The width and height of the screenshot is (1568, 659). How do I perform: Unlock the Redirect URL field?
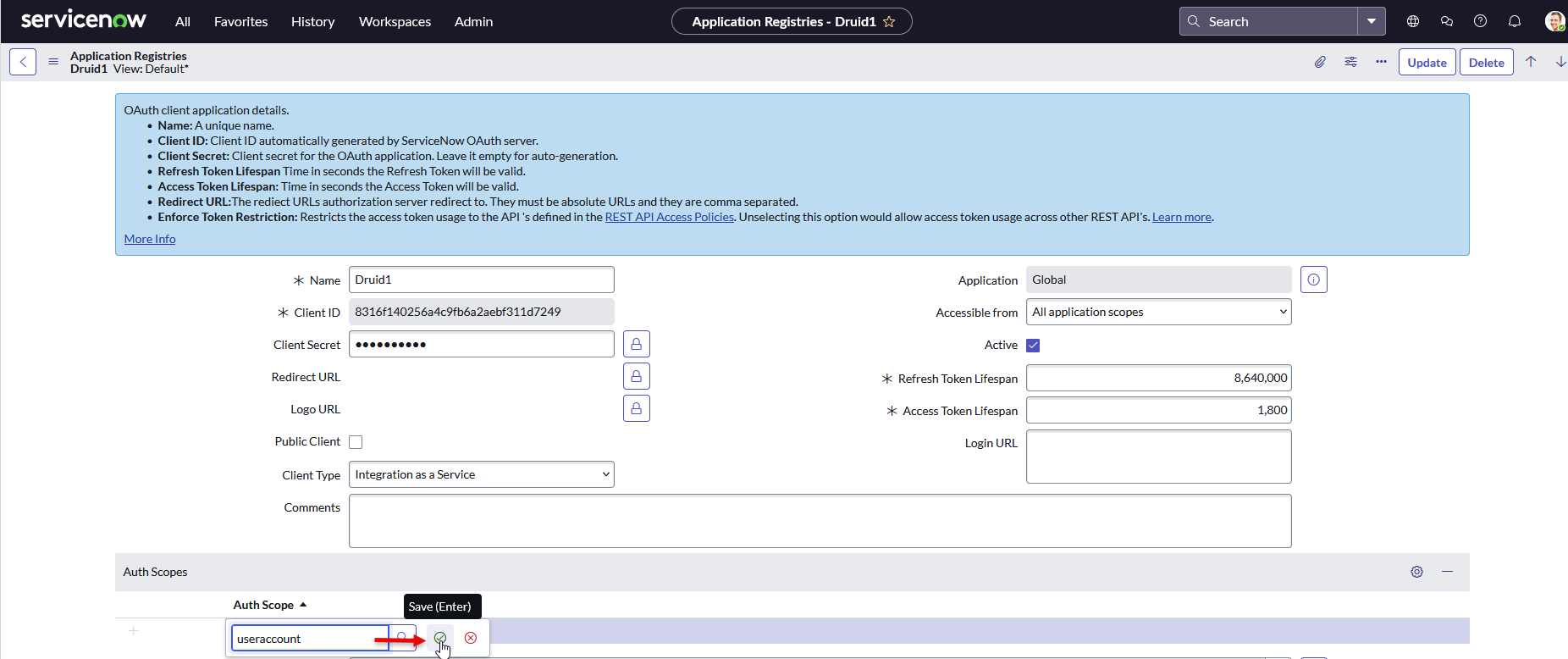[x=636, y=376]
